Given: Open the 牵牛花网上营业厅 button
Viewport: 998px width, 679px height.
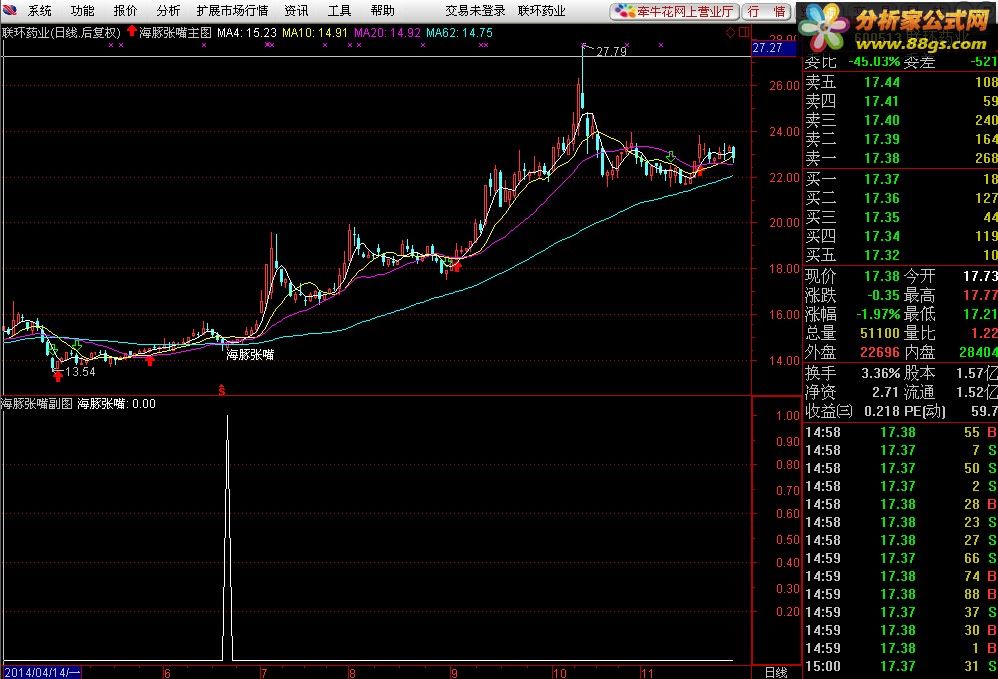Looking at the screenshot, I should pos(675,11).
